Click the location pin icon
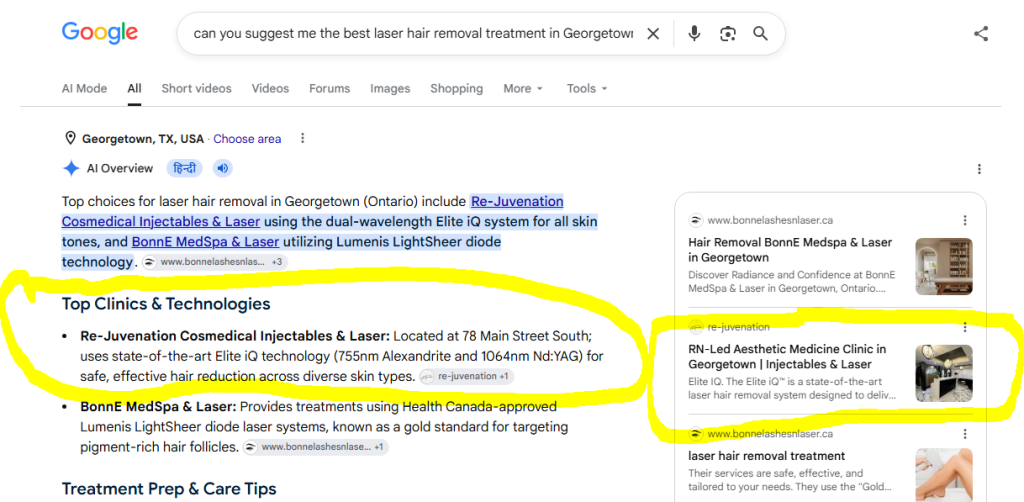This screenshot has width=1024, height=502. 70,138
